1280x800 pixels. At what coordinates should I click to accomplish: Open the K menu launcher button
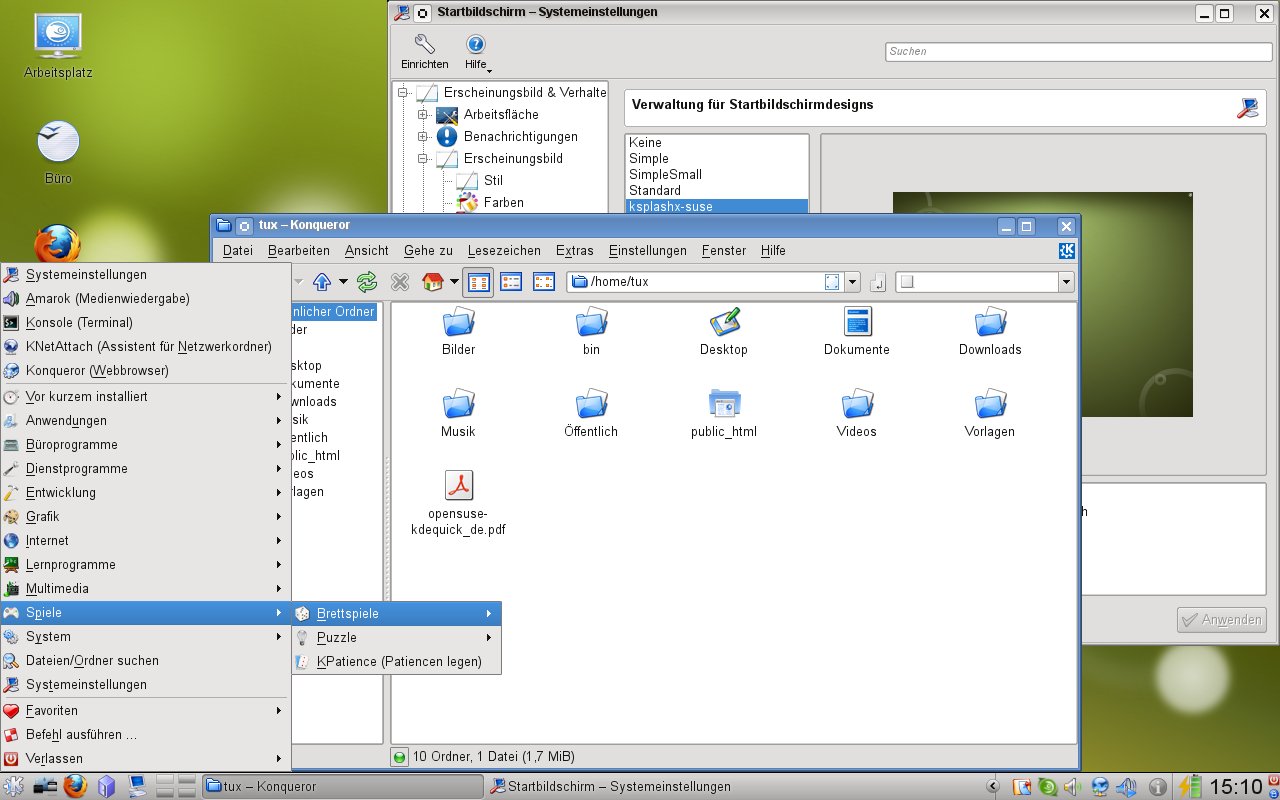(14, 786)
